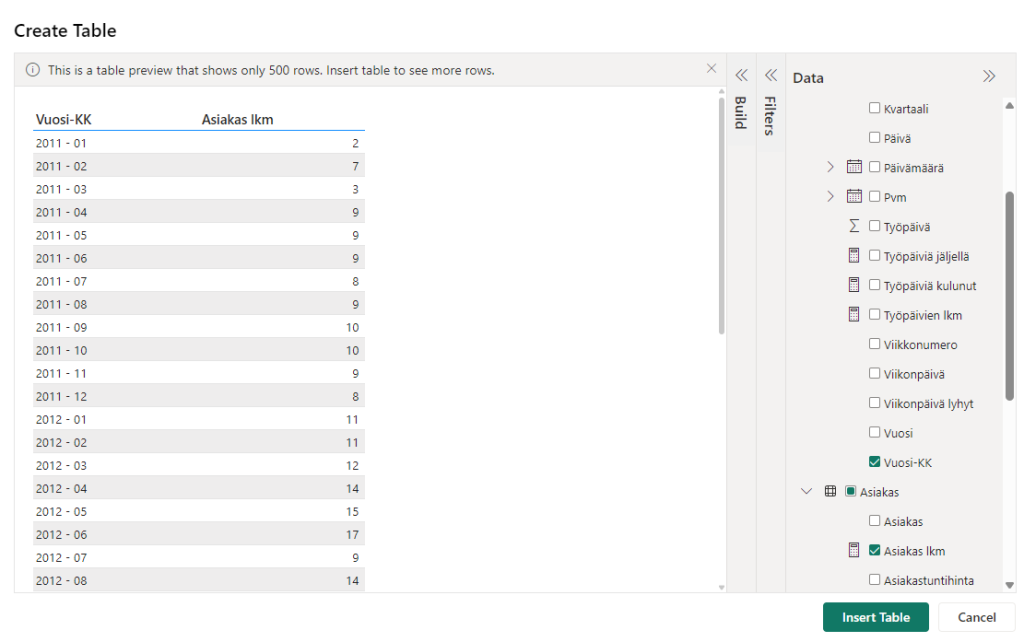1024x642 pixels.
Task: Select the 2012 - 06 row cell
Action: pos(61,534)
